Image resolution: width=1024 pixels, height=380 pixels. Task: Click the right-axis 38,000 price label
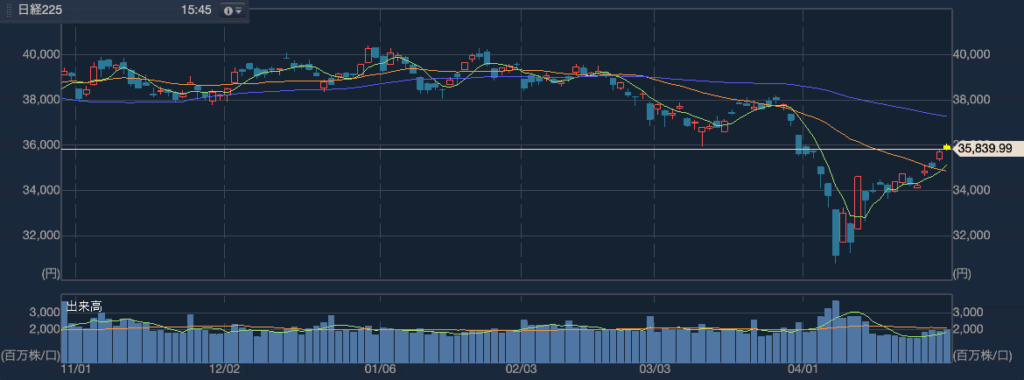(x=971, y=100)
